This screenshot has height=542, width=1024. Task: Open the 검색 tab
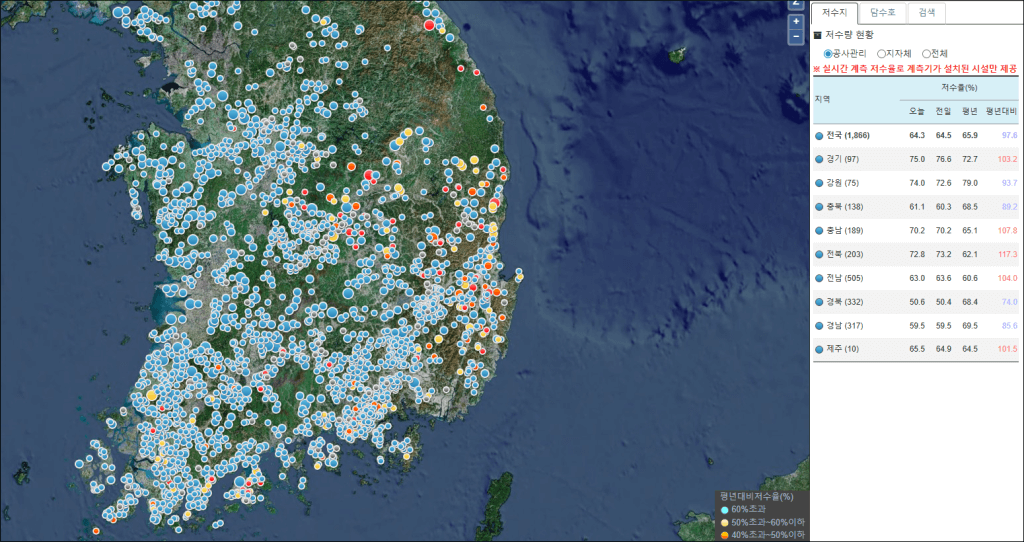926,13
